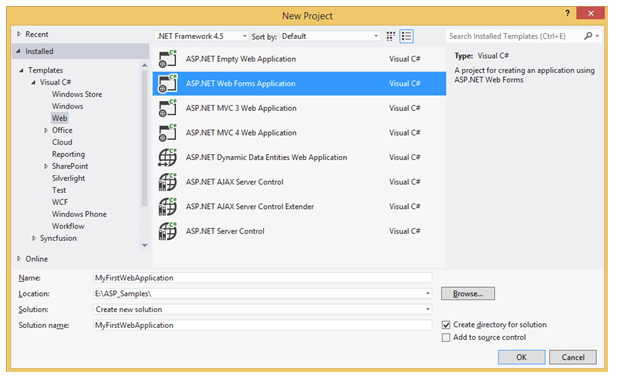Viewport: 621px width, 380px height.
Task: Click the ASP.NET Web Forms Application template icon
Action: [168, 84]
